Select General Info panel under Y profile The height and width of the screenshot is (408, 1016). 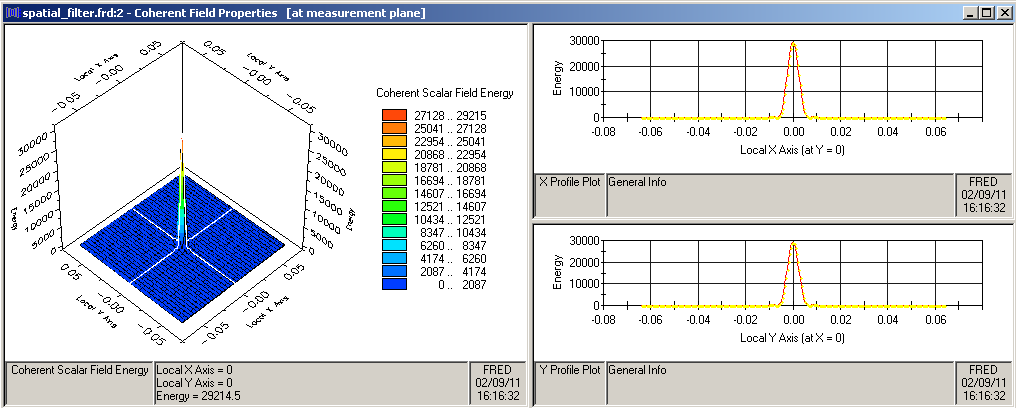pos(780,383)
